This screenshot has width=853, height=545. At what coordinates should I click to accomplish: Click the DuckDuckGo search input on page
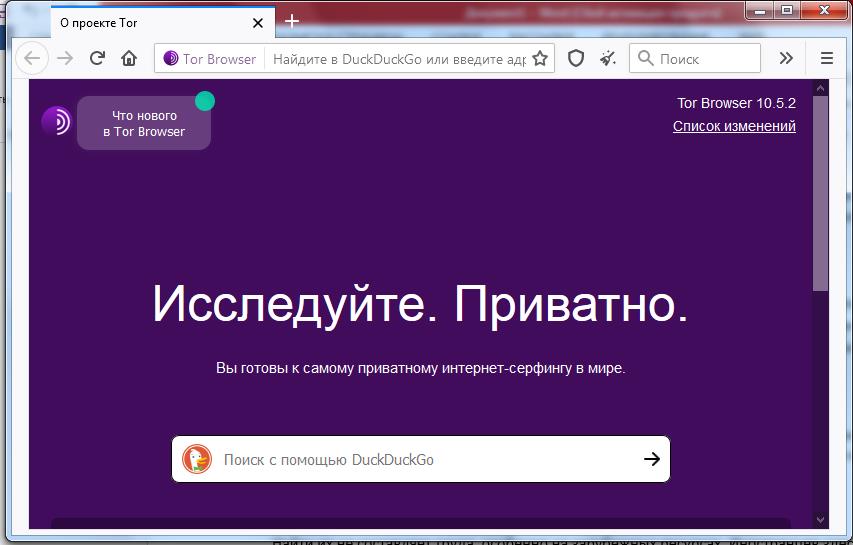pyautogui.click(x=421, y=459)
